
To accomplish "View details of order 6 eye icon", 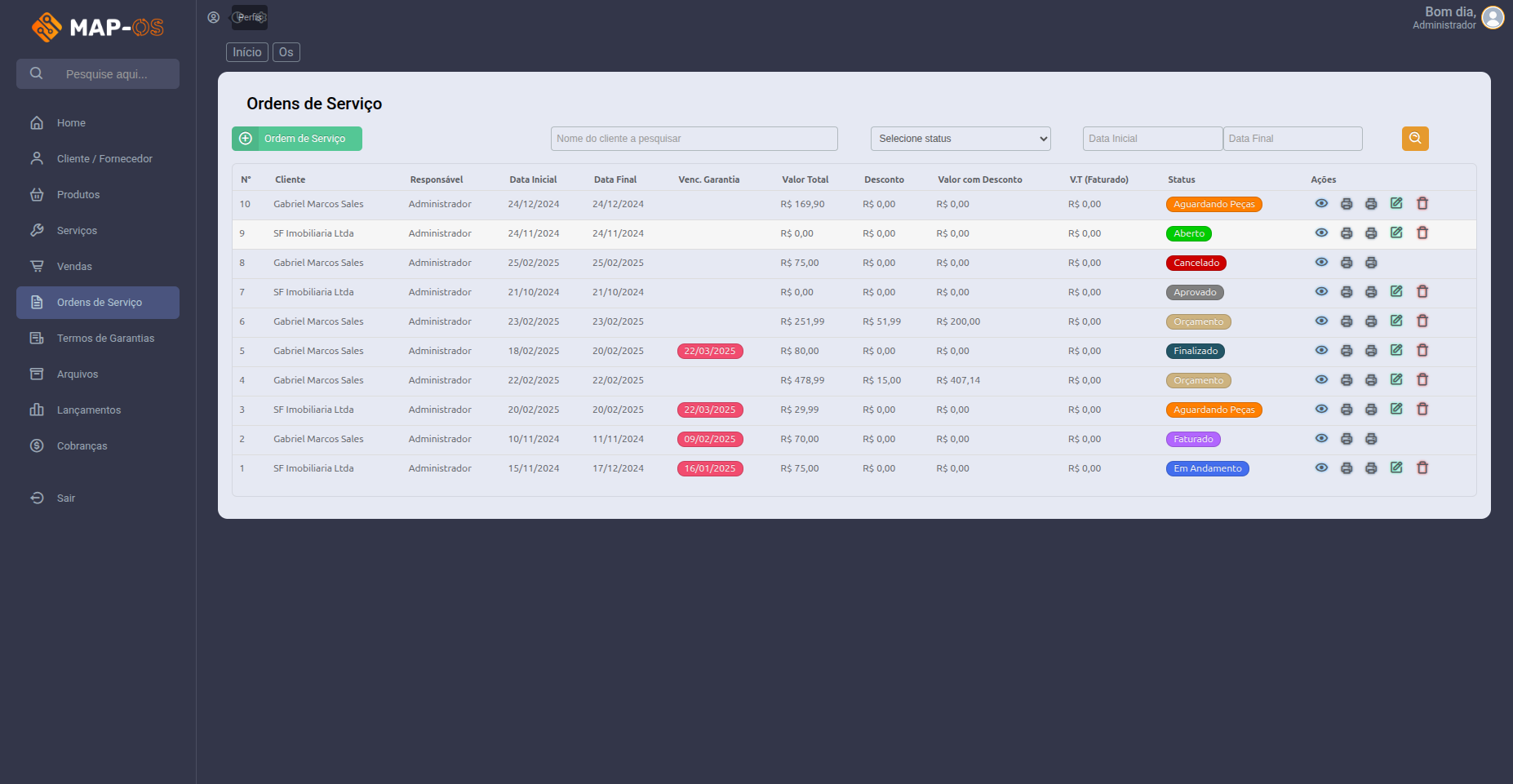I will point(1321,321).
